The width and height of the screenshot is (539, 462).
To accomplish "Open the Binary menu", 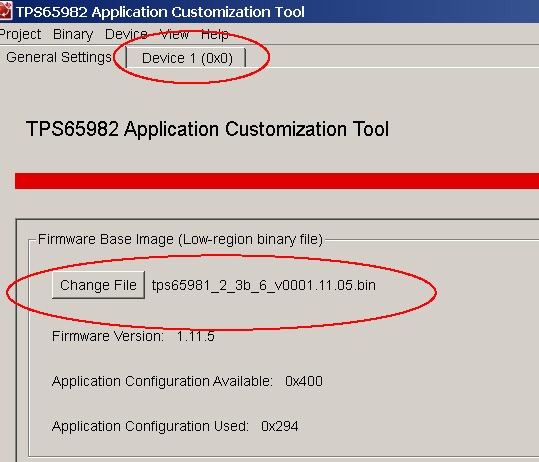I will [73, 34].
